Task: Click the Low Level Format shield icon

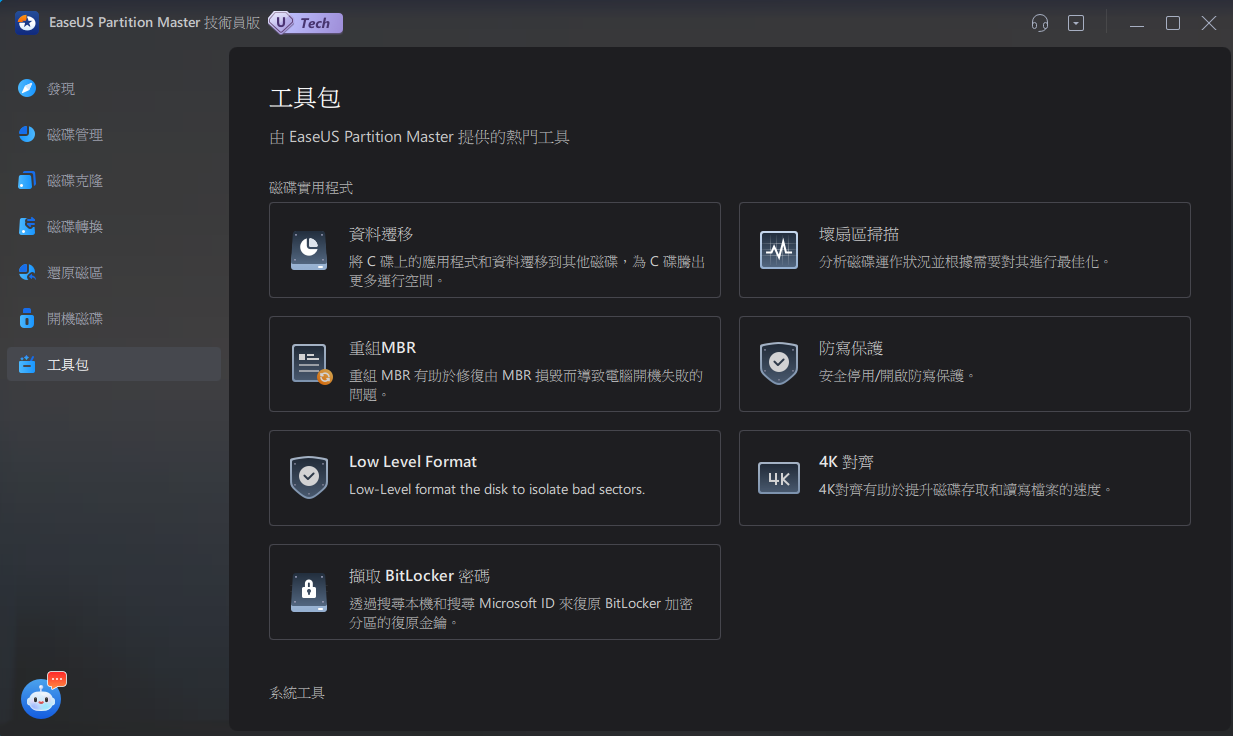Action: (x=309, y=478)
